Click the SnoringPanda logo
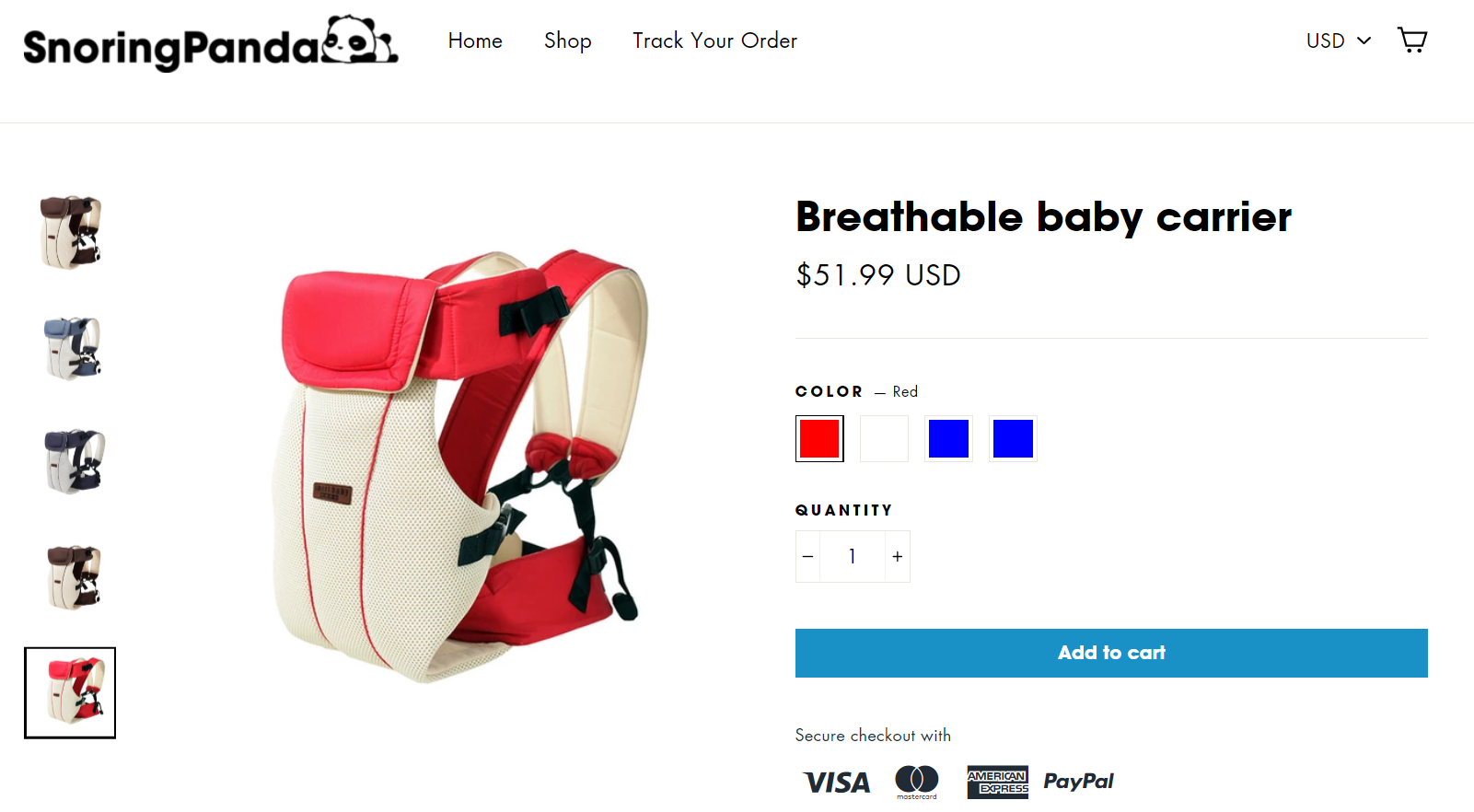1474x812 pixels. (211, 43)
